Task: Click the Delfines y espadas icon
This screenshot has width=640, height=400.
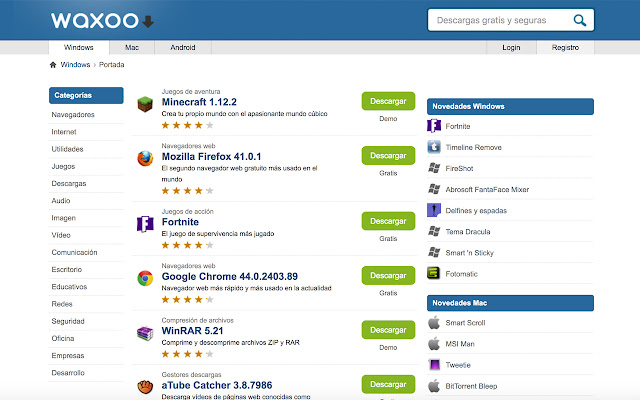Action: coord(434,210)
